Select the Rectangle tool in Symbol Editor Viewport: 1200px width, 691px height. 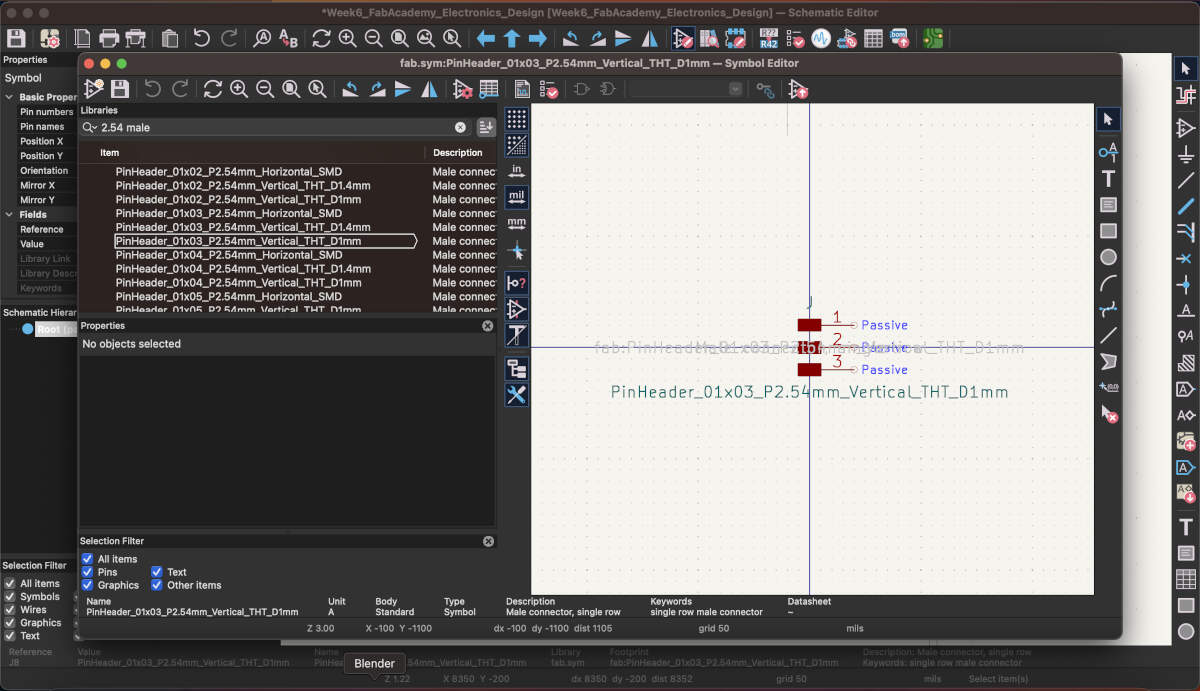pyautogui.click(x=1108, y=231)
